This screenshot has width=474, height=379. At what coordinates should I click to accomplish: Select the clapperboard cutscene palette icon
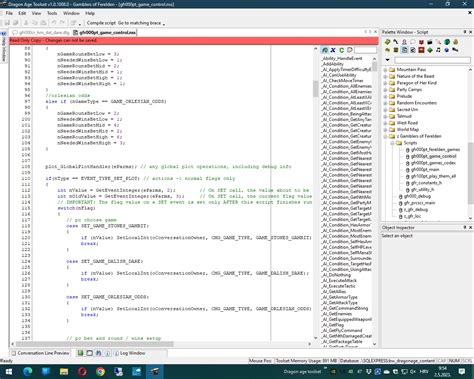click(430, 42)
